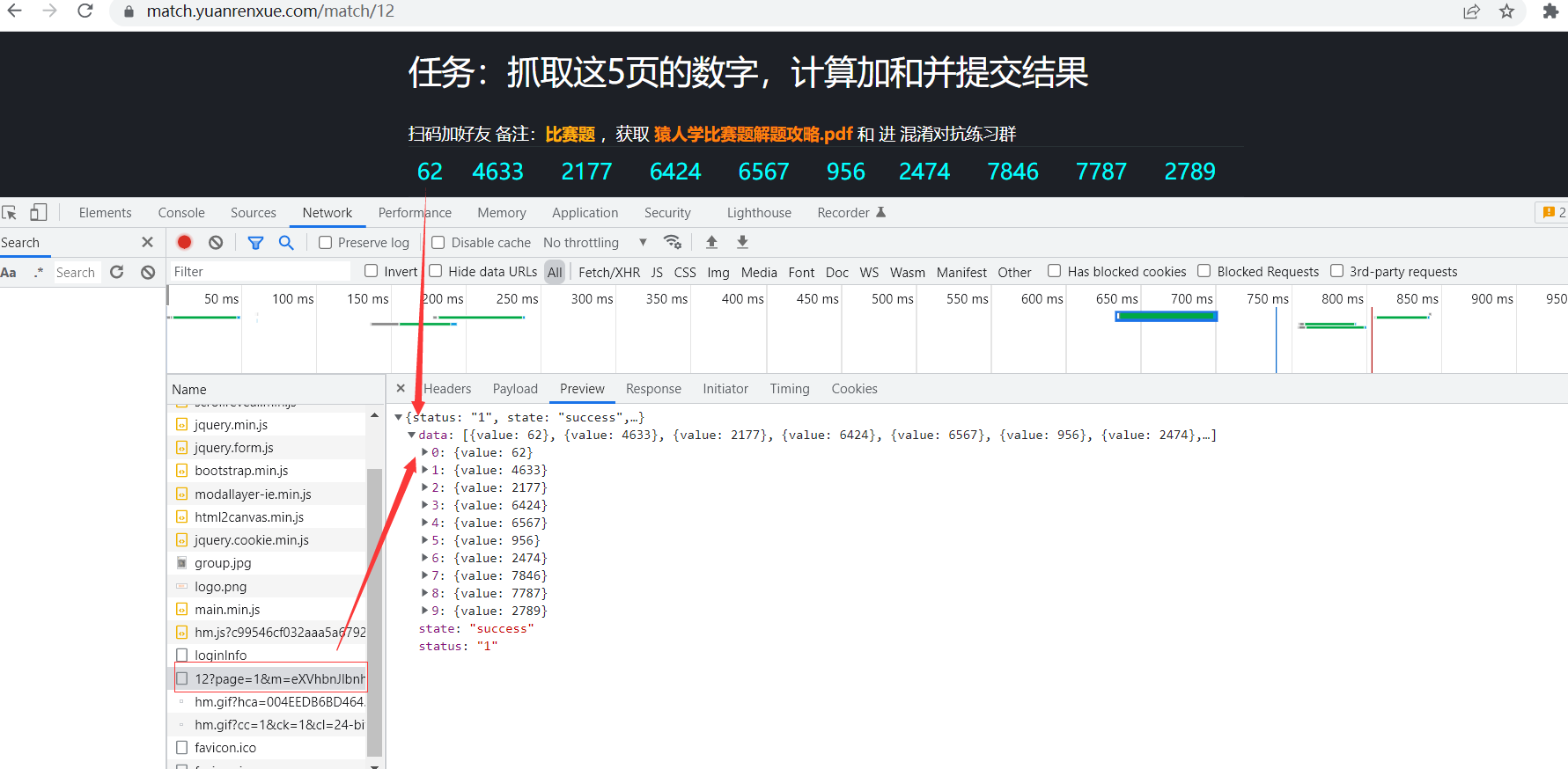Click the blue bar in the timeline overview
1568x769 pixels.
coord(1167,316)
